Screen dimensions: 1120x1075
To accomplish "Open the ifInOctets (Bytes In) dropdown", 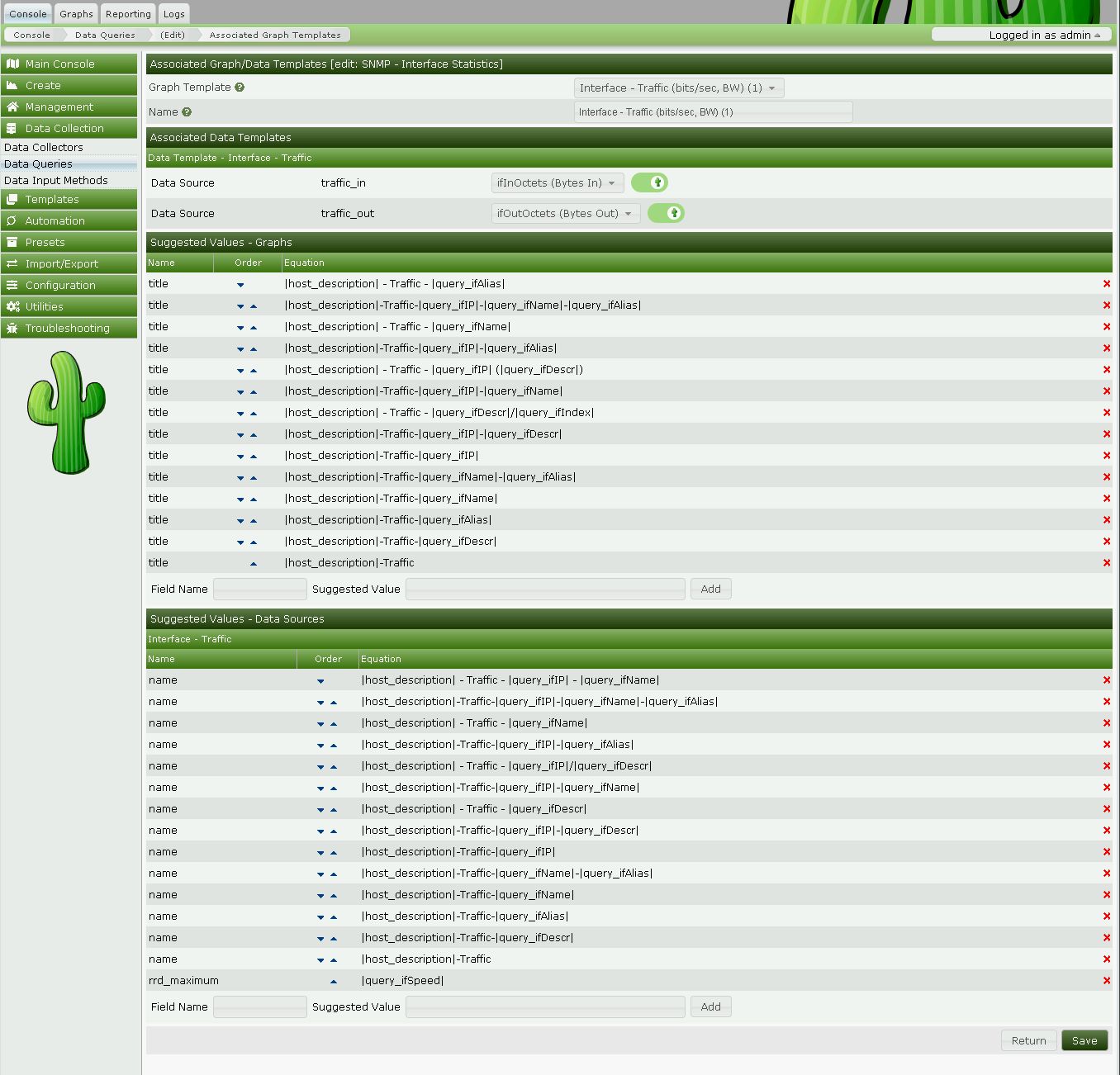I will click(557, 182).
